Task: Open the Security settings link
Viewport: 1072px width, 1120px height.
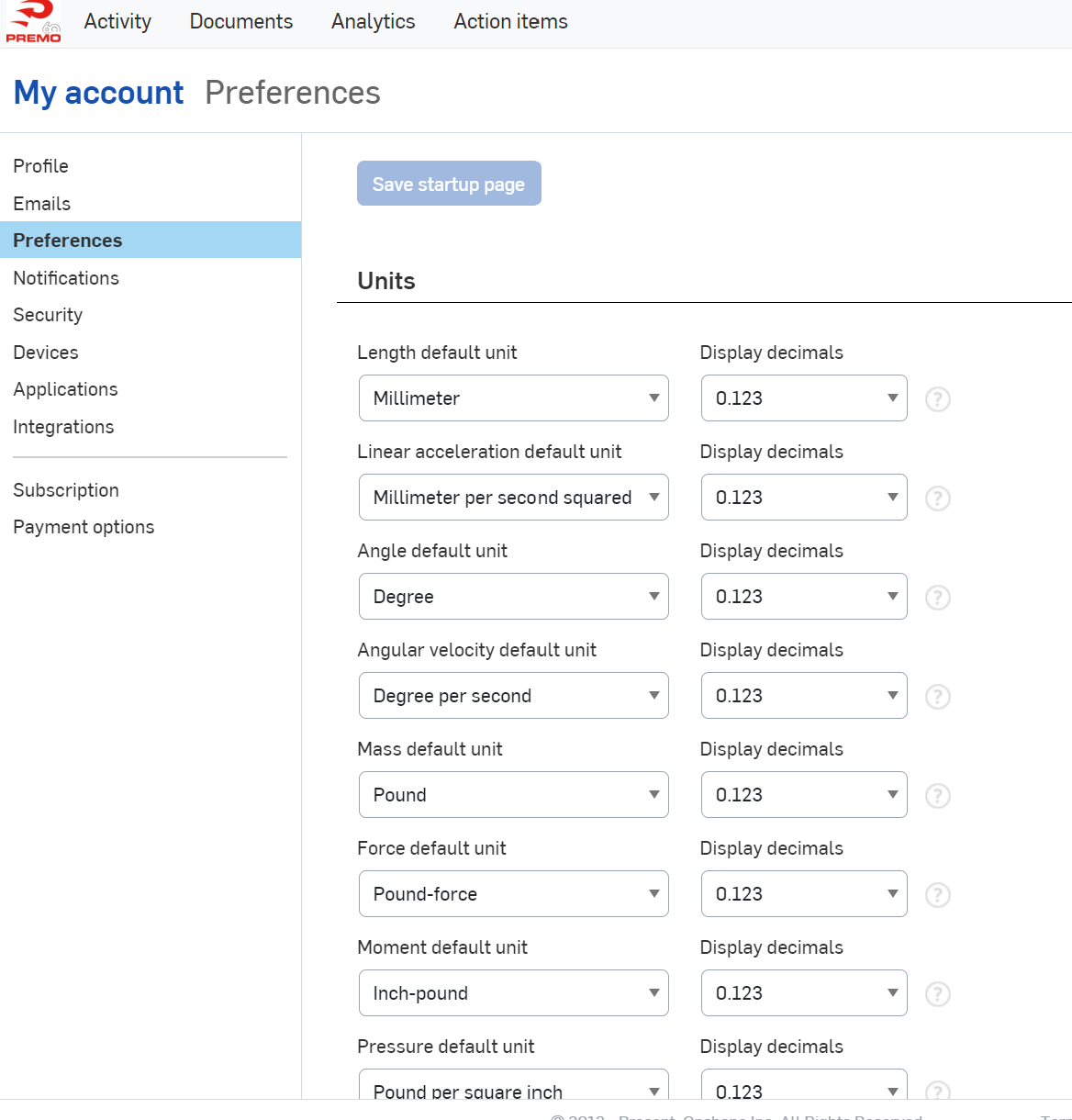Action: click(48, 315)
